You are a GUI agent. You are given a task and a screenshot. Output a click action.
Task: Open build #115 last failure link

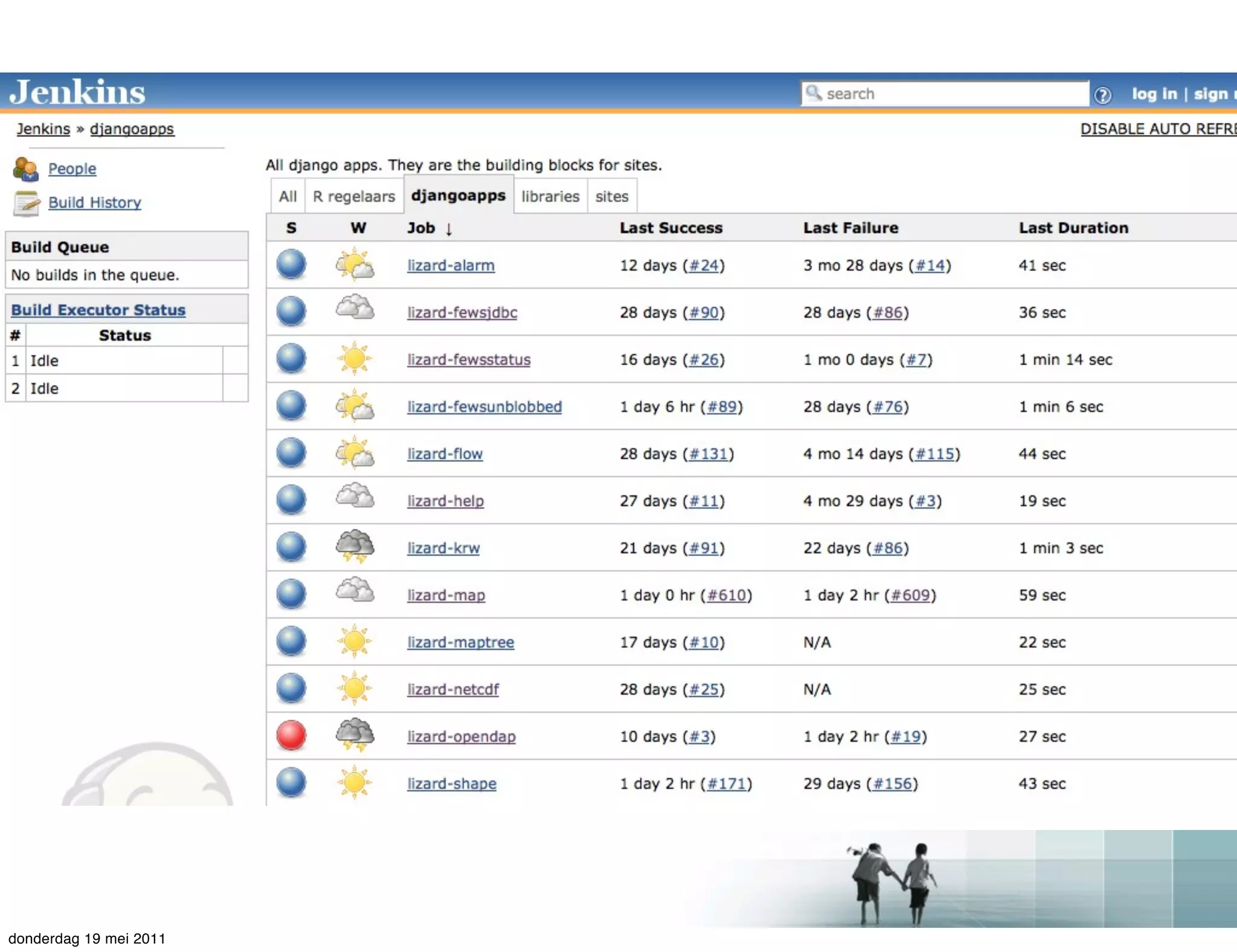click(935, 454)
